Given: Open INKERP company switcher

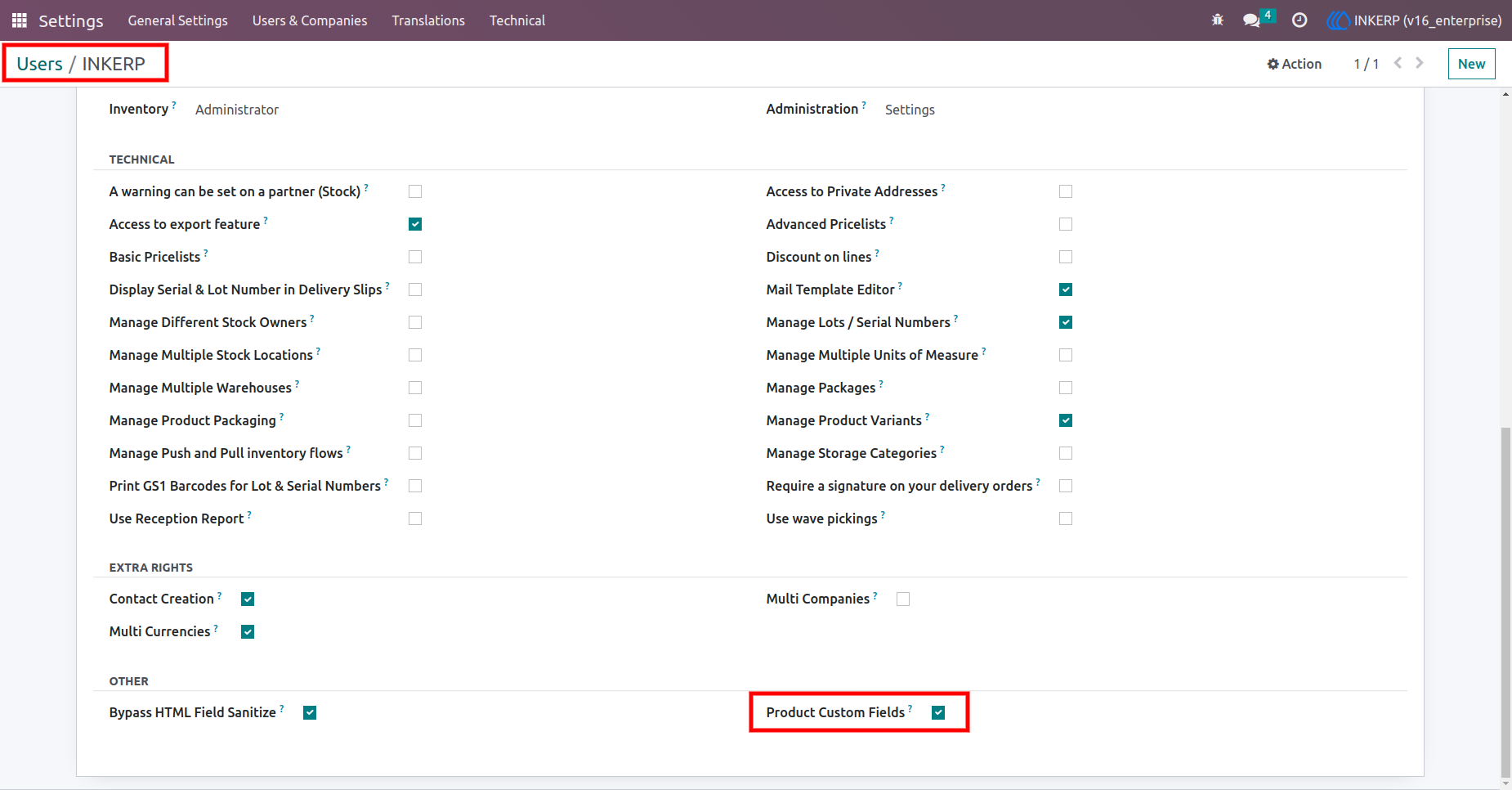Looking at the screenshot, I should point(1415,20).
